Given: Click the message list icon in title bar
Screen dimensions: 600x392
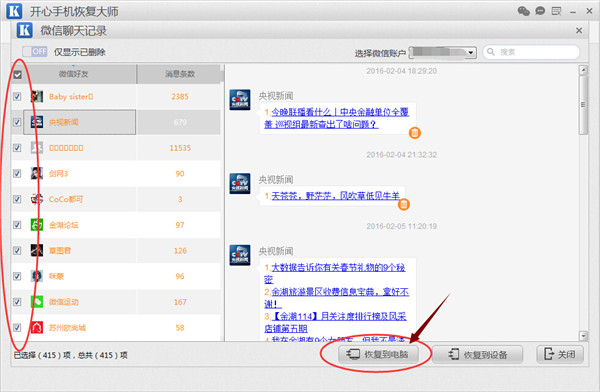Looking at the screenshot, I should 556,11.
